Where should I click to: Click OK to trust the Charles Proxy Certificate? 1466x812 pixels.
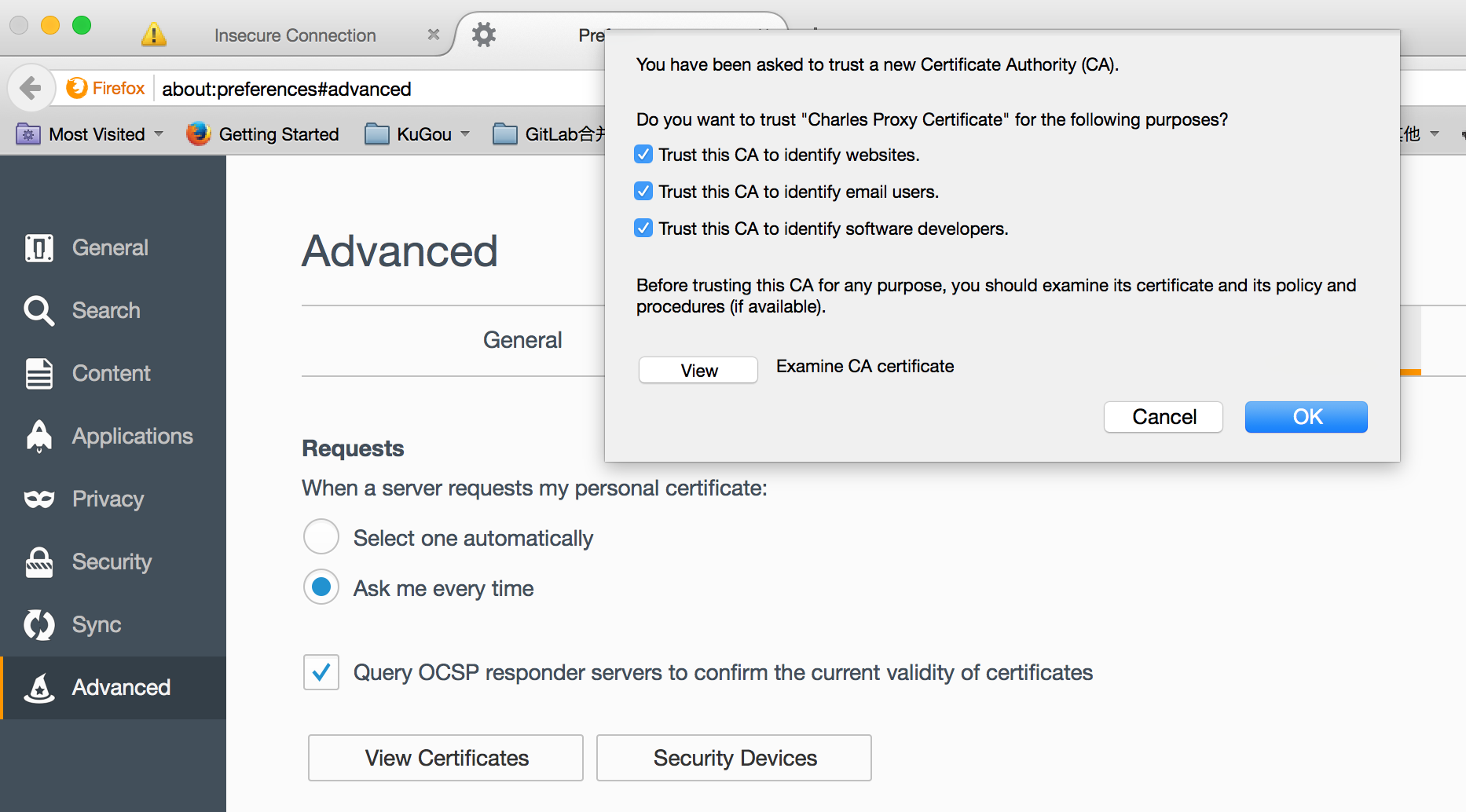[x=1307, y=417]
